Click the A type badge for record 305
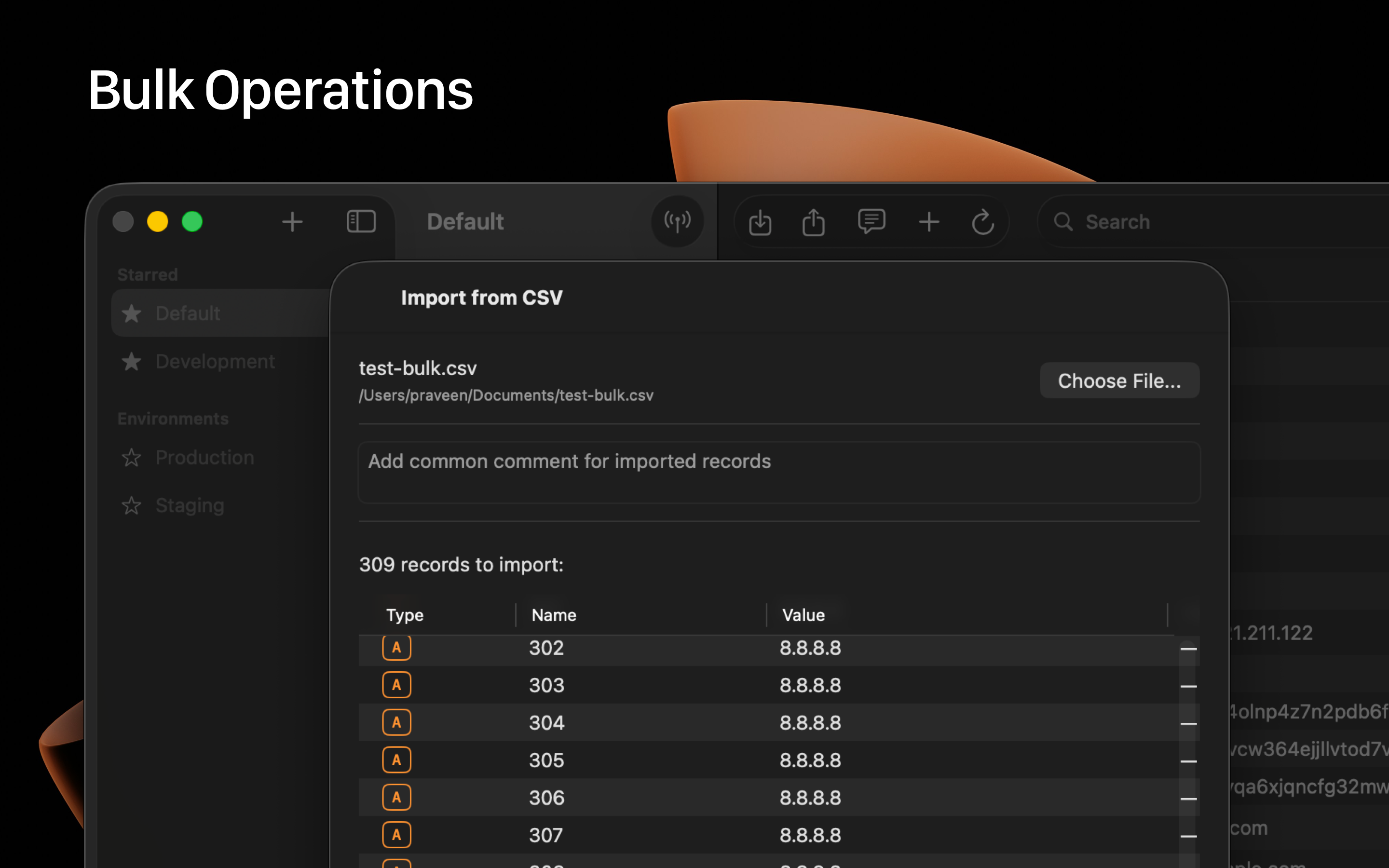1389x868 pixels. [x=396, y=759]
